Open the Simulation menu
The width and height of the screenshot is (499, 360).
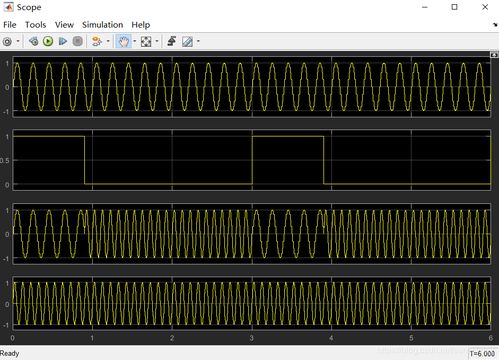point(103,25)
